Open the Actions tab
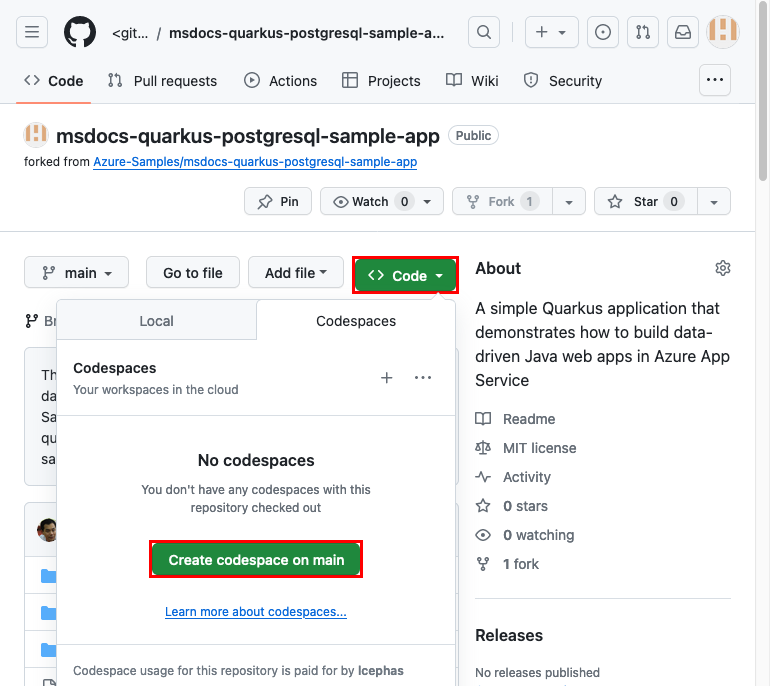 pyautogui.click(x=281, y=81)
